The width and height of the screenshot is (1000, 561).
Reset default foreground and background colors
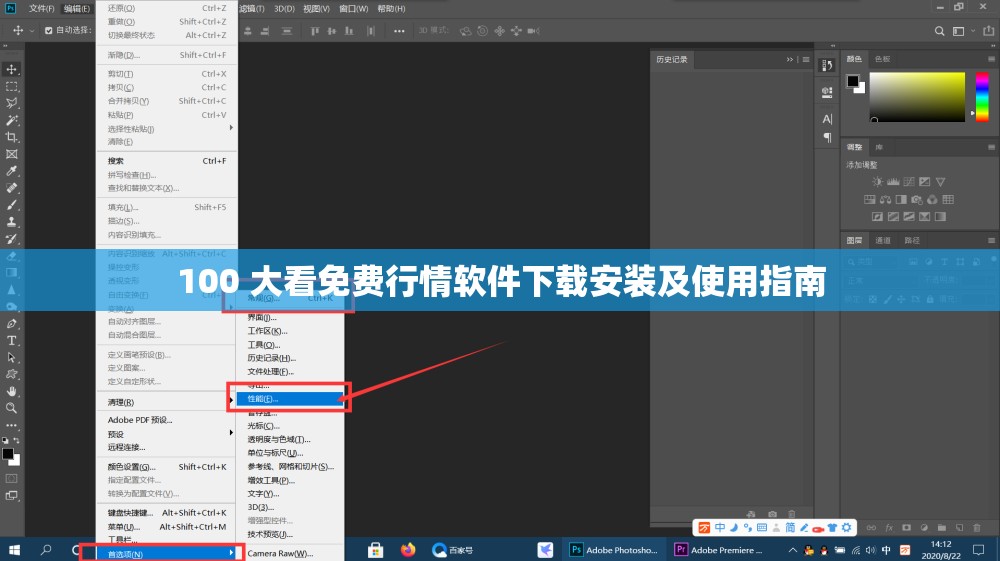click(x=5, y=441)
